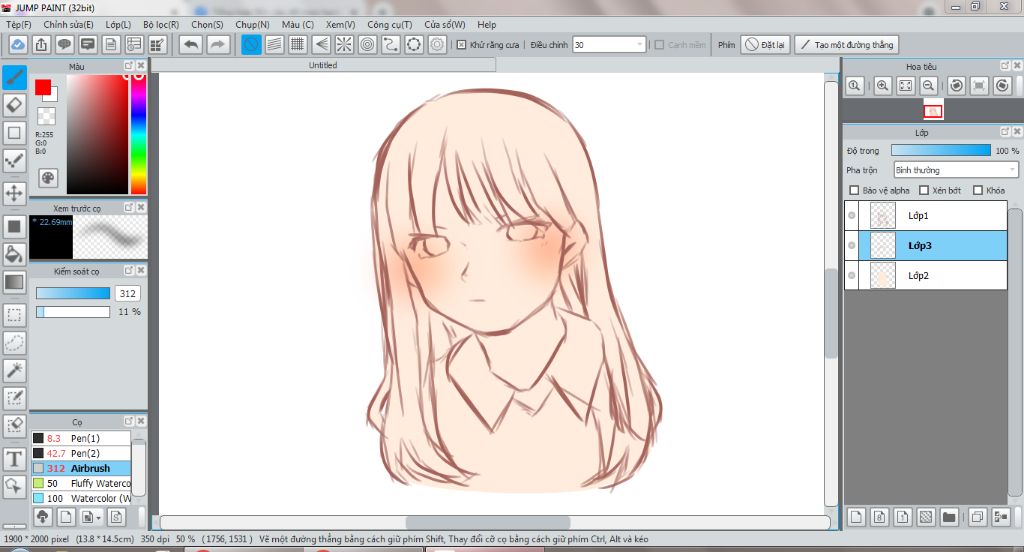Select the Dot/shape rectangle tool
Viewport: 1024px width, 552px height.
coord(14,133)
